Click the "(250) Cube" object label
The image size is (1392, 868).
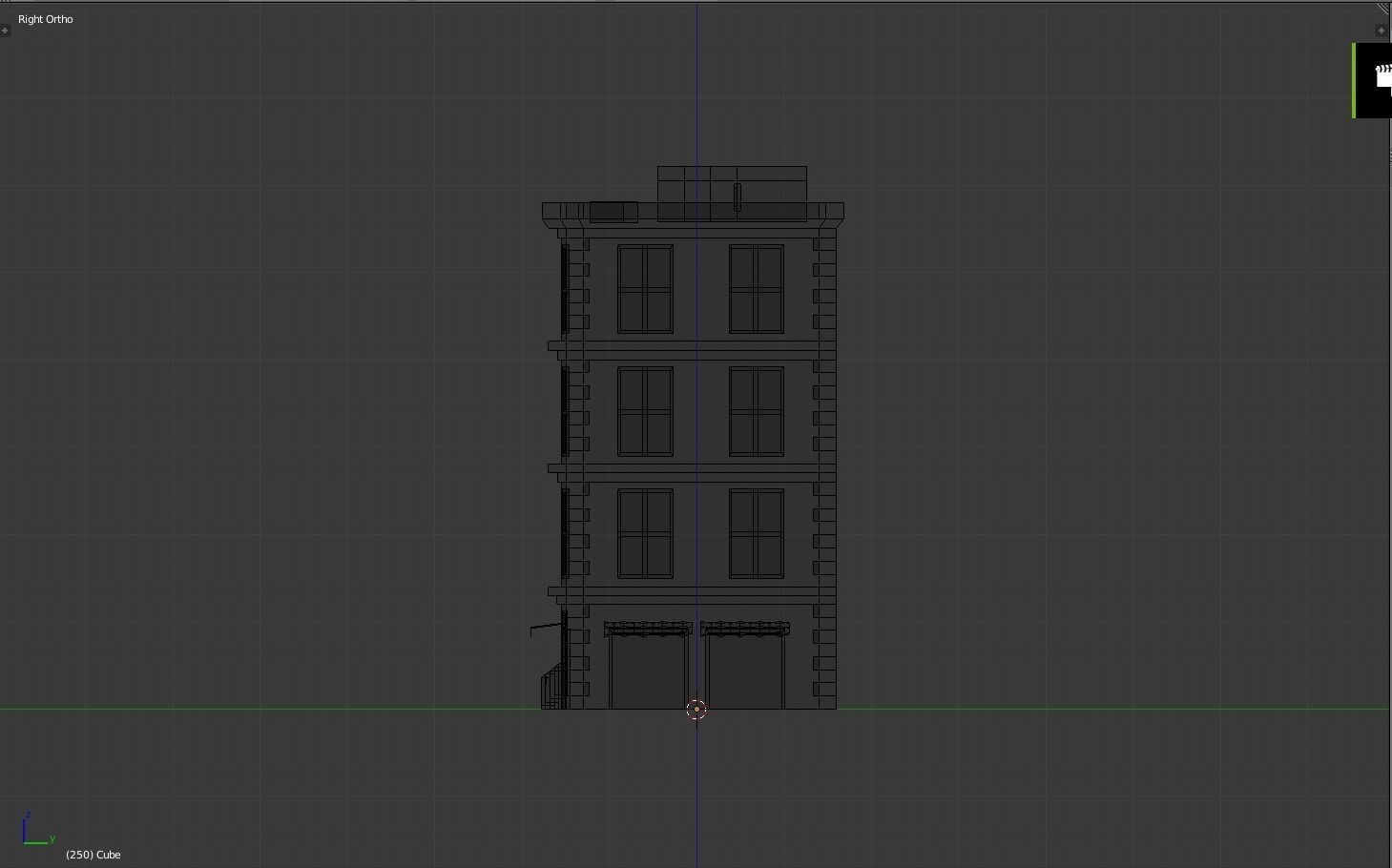point(93,855)
